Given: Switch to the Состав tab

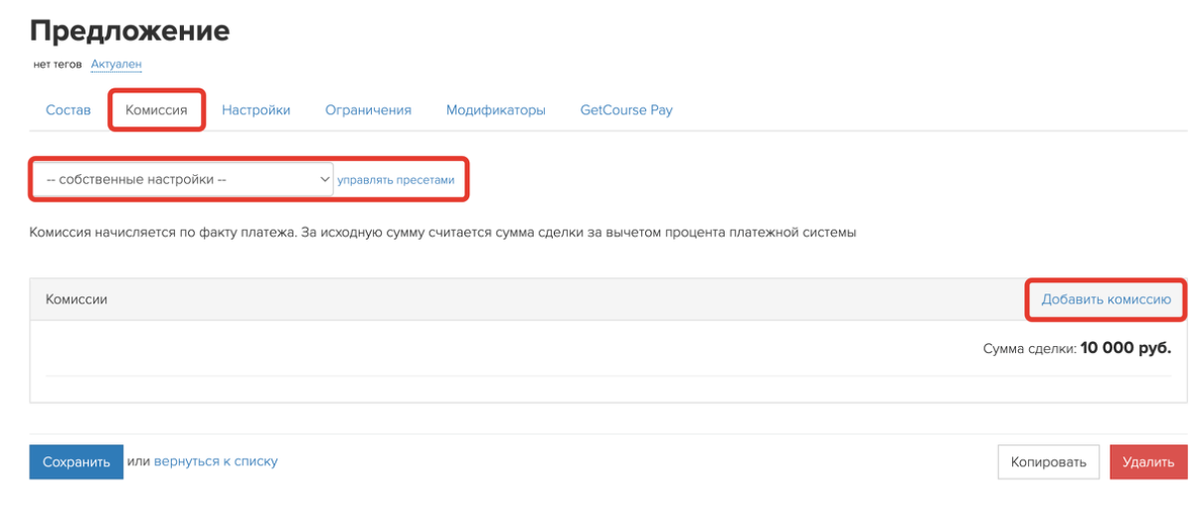Looking at the screenshot, I should pyautogui.click(x=68, y=110).
